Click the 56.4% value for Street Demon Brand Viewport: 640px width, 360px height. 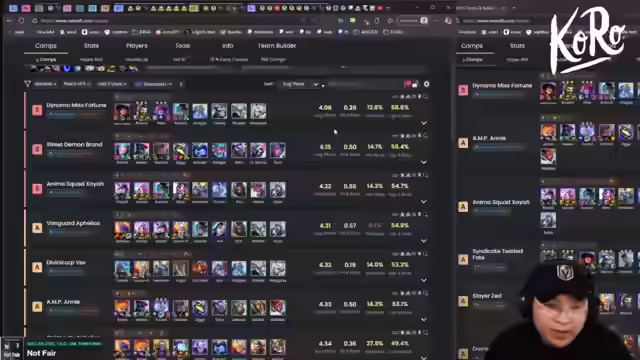(400, 147)
